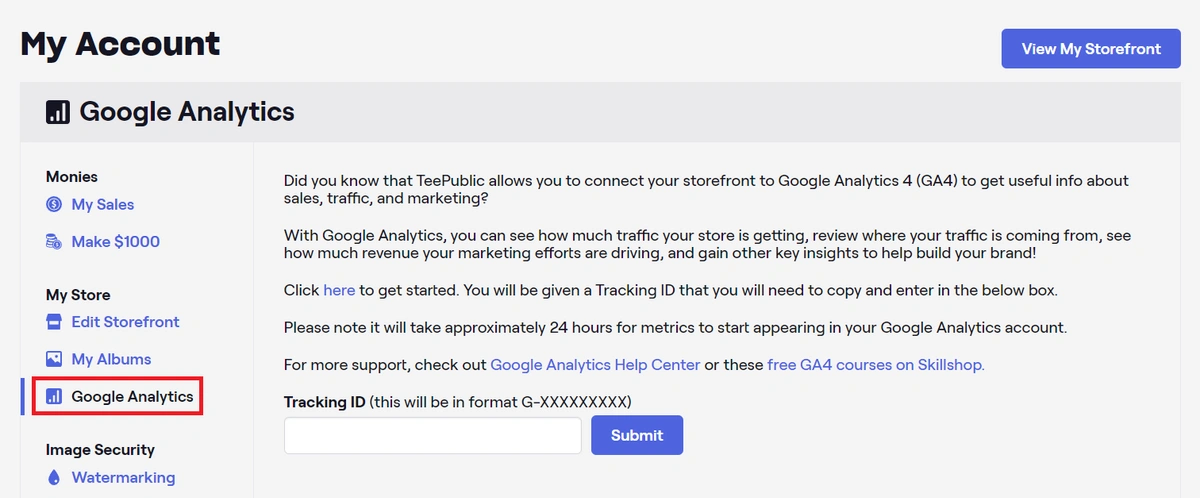This screenshot has width=1200, height=498.
Task: Click the dollar coin icon beside My Sales
Action: 54,204
